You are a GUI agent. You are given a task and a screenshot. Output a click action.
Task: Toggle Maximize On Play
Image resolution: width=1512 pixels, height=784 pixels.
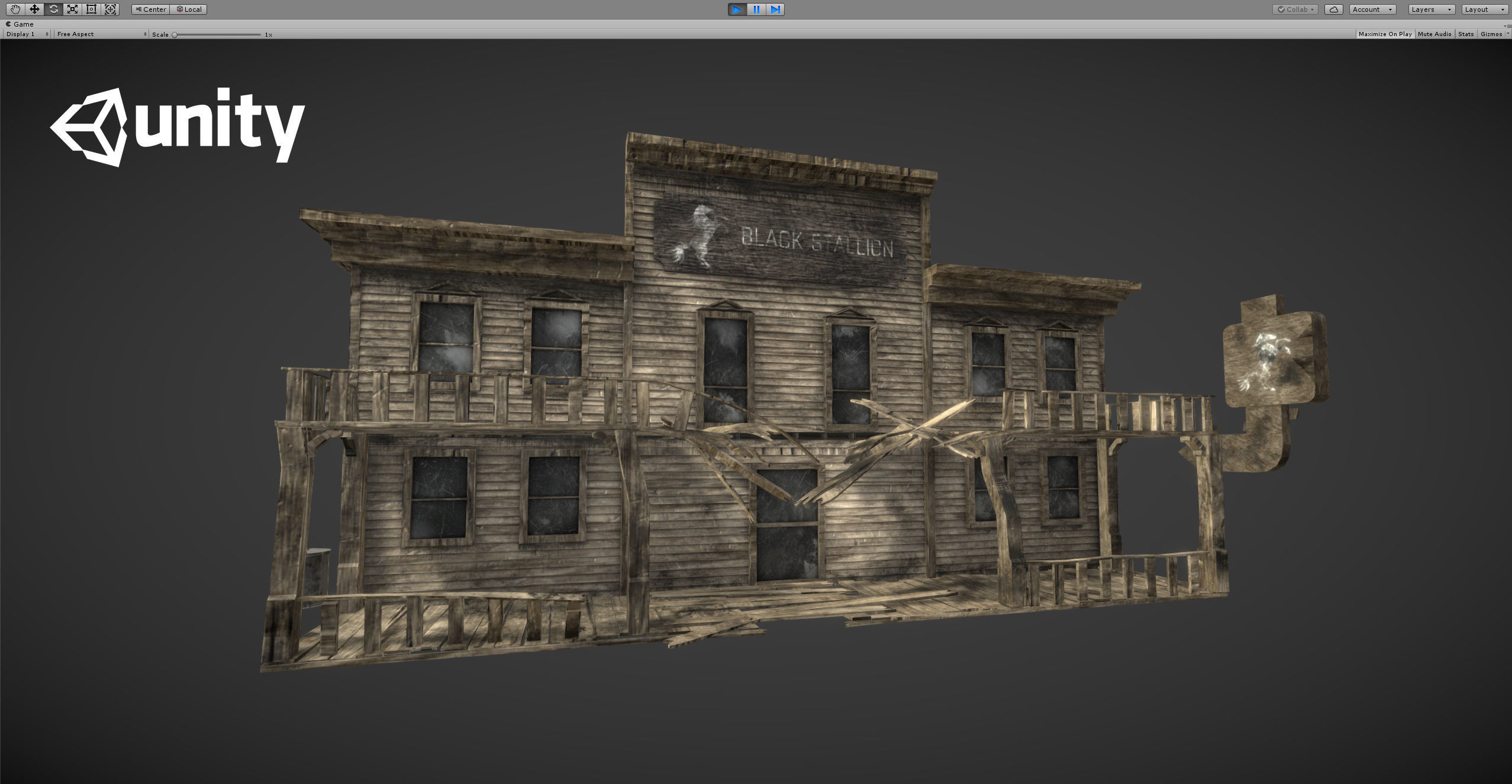click(x=1385, y=34)
